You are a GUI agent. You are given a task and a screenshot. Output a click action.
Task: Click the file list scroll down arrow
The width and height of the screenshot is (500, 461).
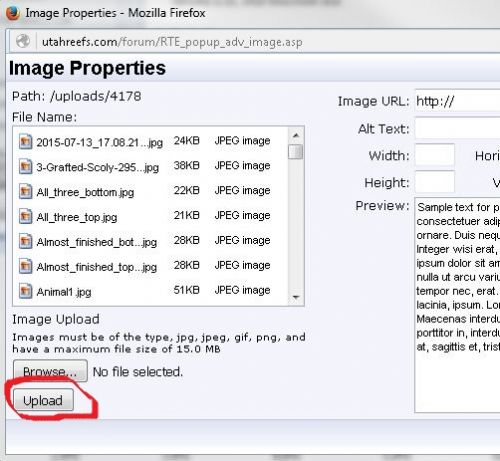pos(296,297)
